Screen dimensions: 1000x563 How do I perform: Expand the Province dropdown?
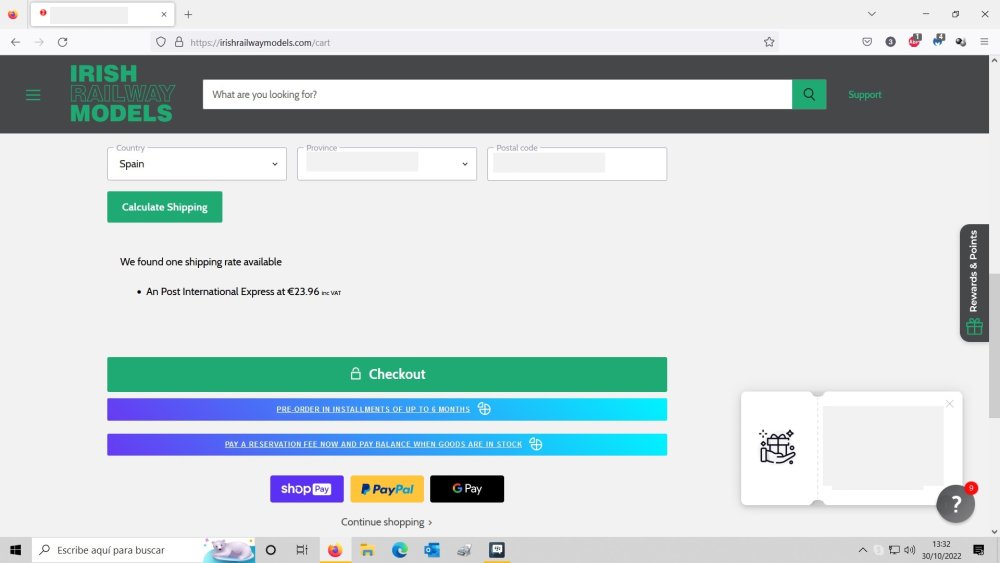coord(386,164)
